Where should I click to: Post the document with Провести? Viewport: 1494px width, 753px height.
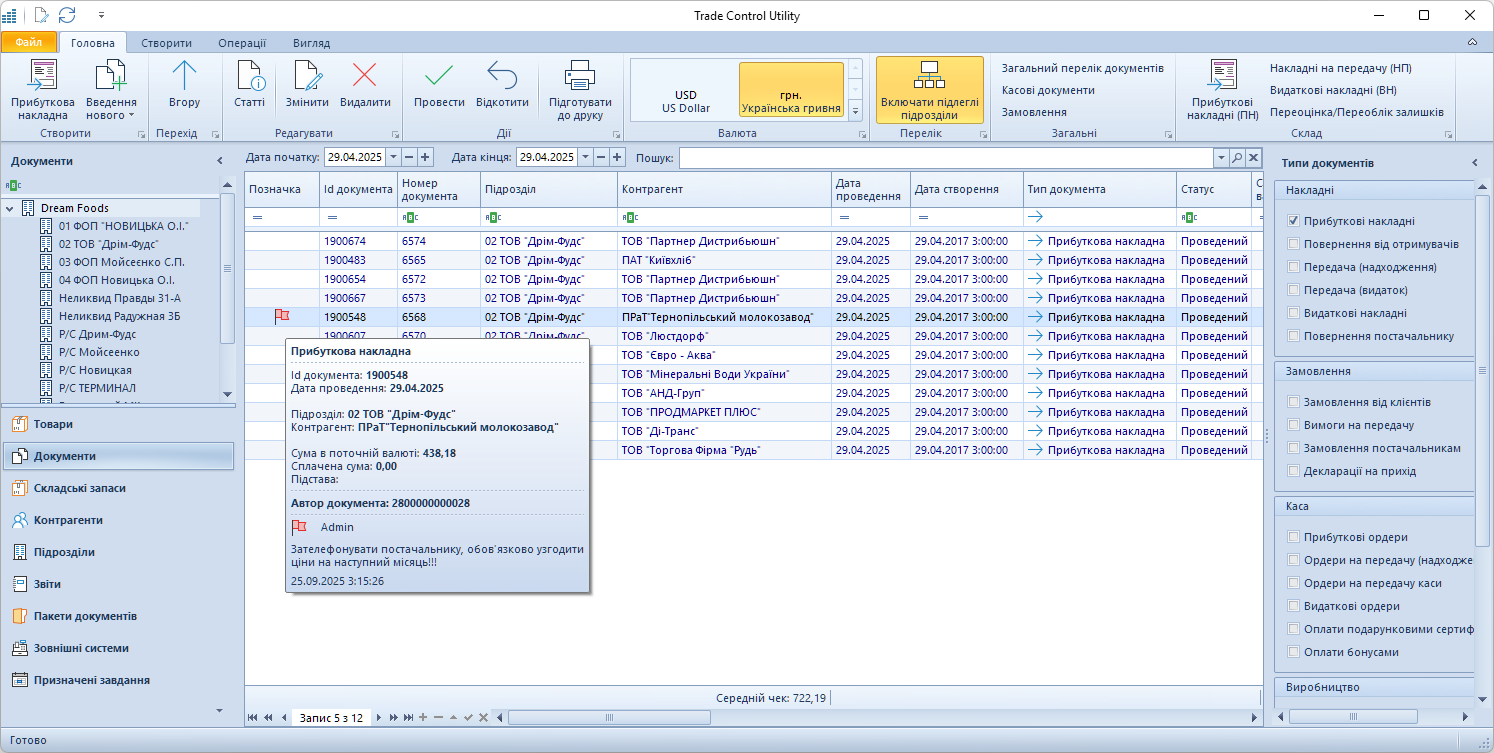coord(439,85)
